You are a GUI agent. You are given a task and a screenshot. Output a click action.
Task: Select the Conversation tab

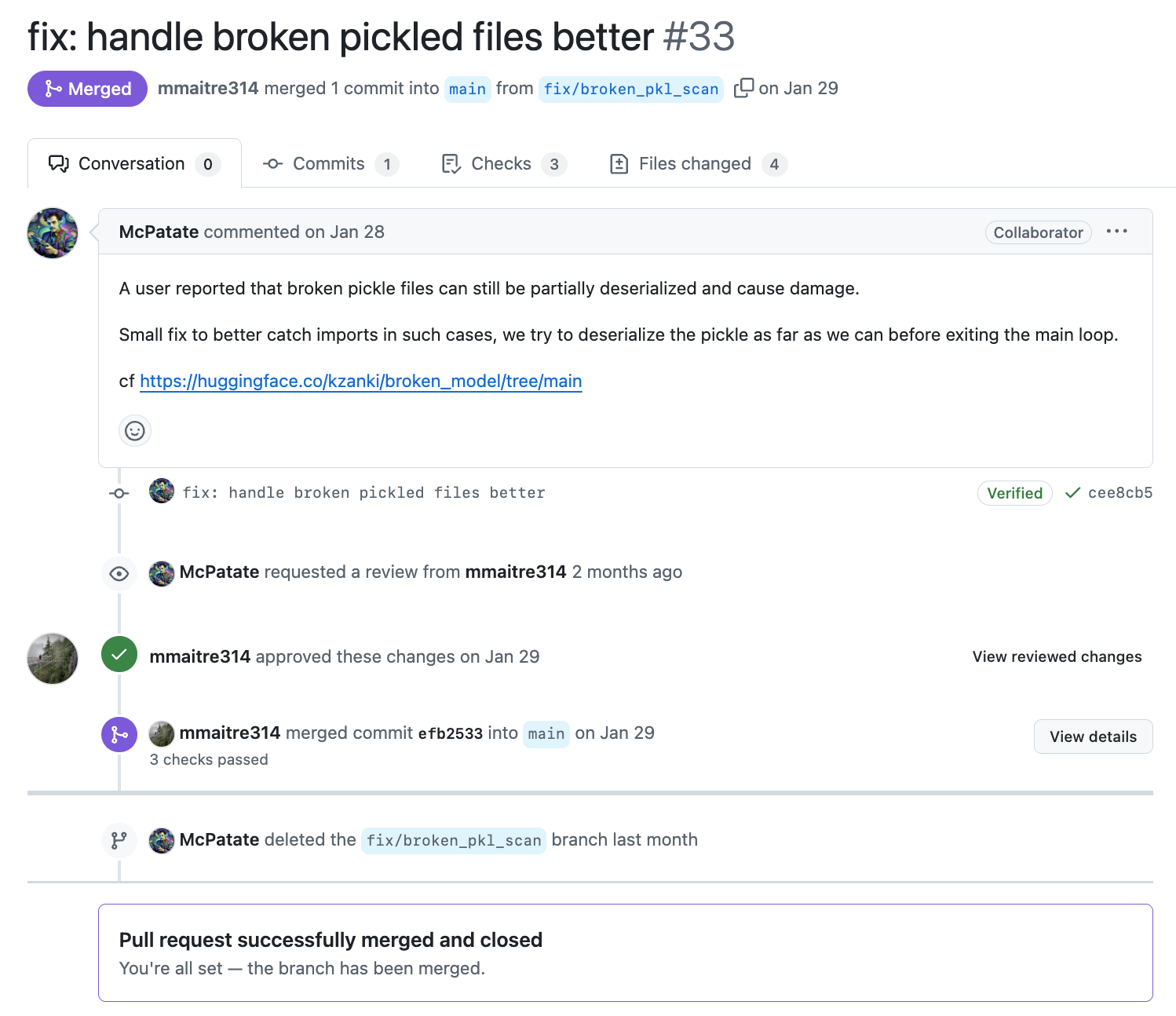[x=133, y=164]
